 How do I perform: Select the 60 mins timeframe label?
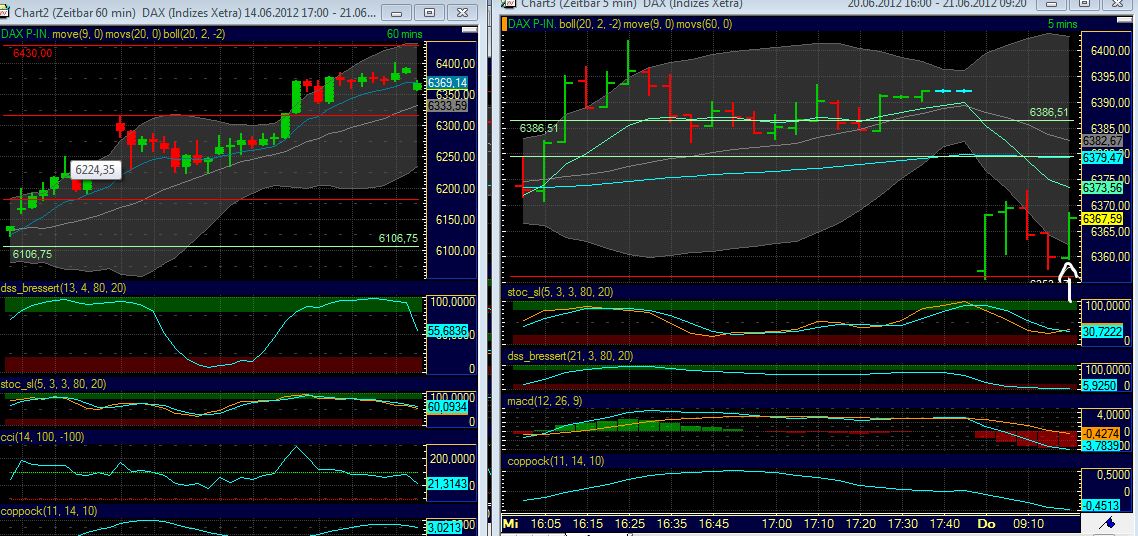pyautogui.click(x=405, y=33)
